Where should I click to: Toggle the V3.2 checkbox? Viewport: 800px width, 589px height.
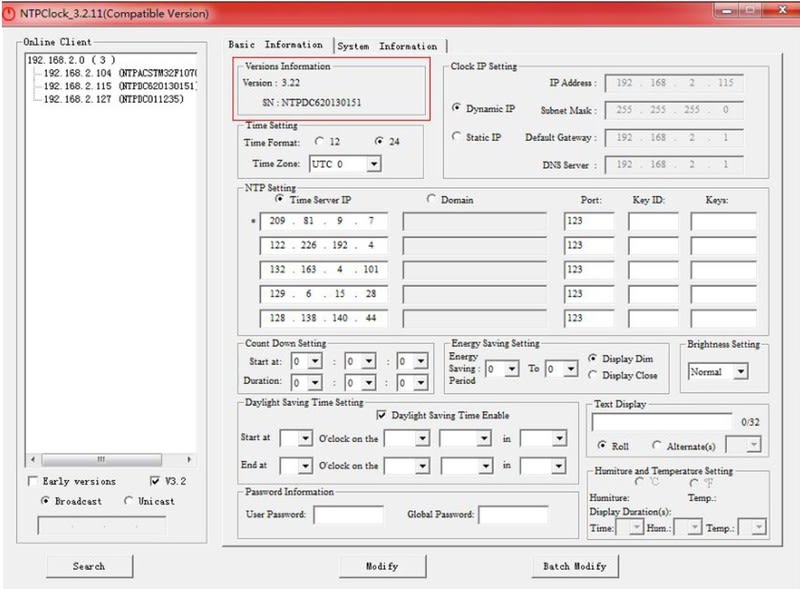(x=154, y=481)
